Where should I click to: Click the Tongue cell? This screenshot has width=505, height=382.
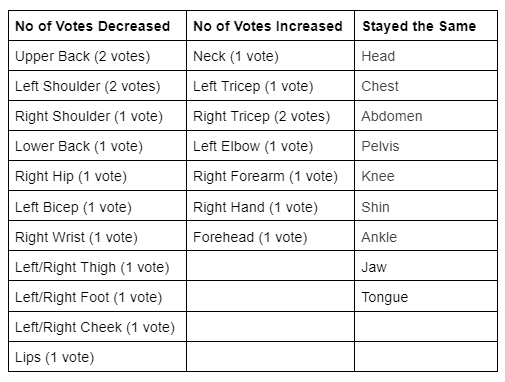(x=426, y=296)
